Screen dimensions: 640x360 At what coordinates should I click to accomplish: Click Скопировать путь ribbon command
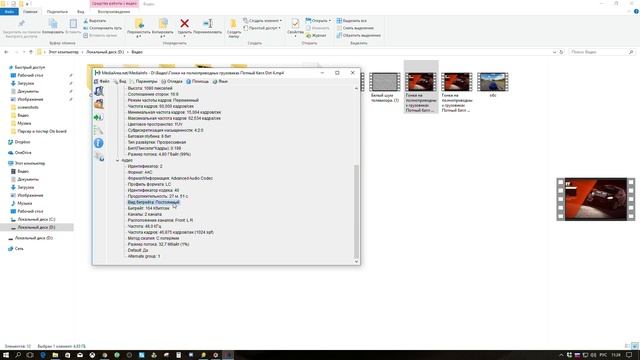[x=102, y=28]
